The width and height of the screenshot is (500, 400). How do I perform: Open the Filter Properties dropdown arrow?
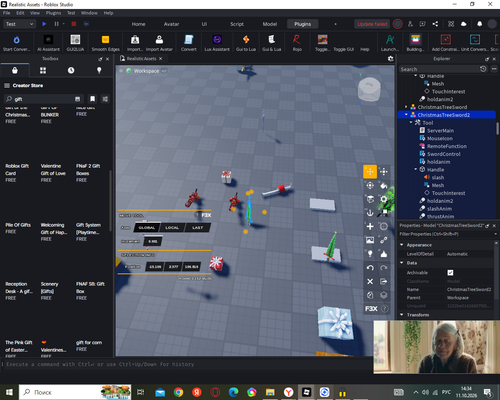tap(495, 234)
